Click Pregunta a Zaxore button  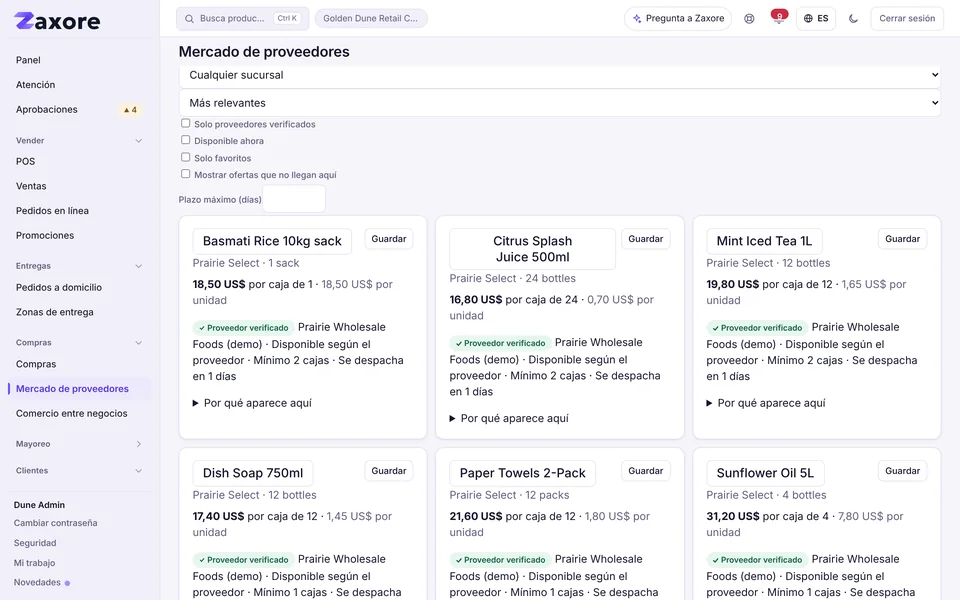pos(678,18)
